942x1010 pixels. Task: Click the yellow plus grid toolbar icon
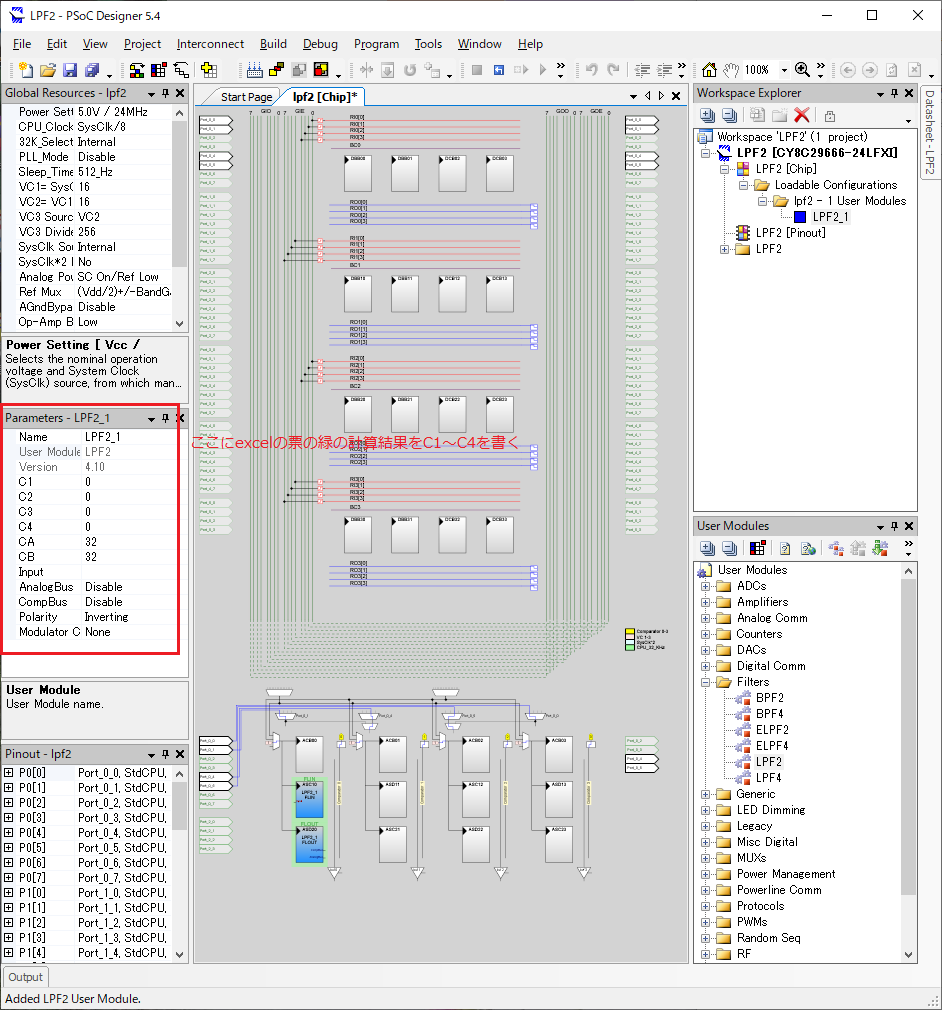[x=209, y=70]
